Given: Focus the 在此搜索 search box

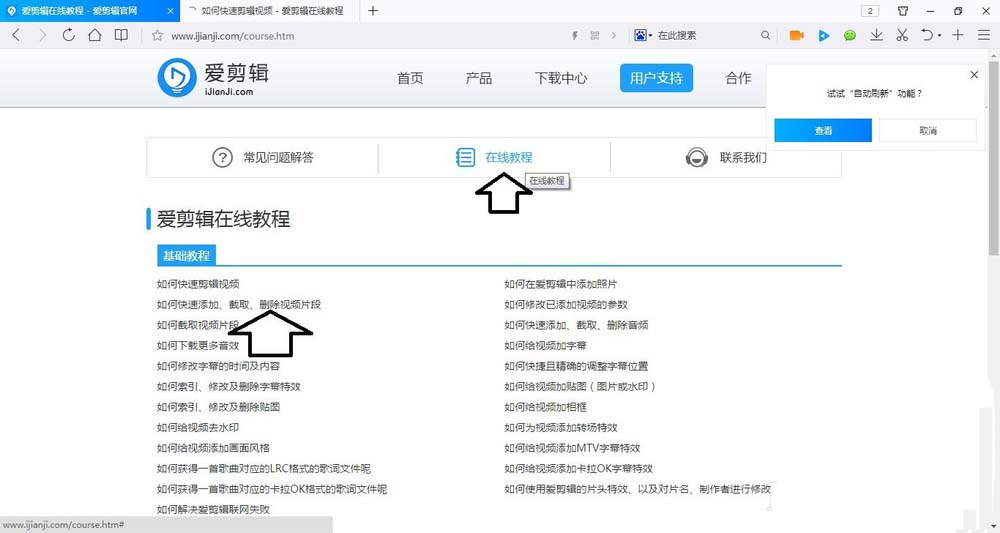Looking at the screenshot, I should pyautogui.click(x=677, y=36).
